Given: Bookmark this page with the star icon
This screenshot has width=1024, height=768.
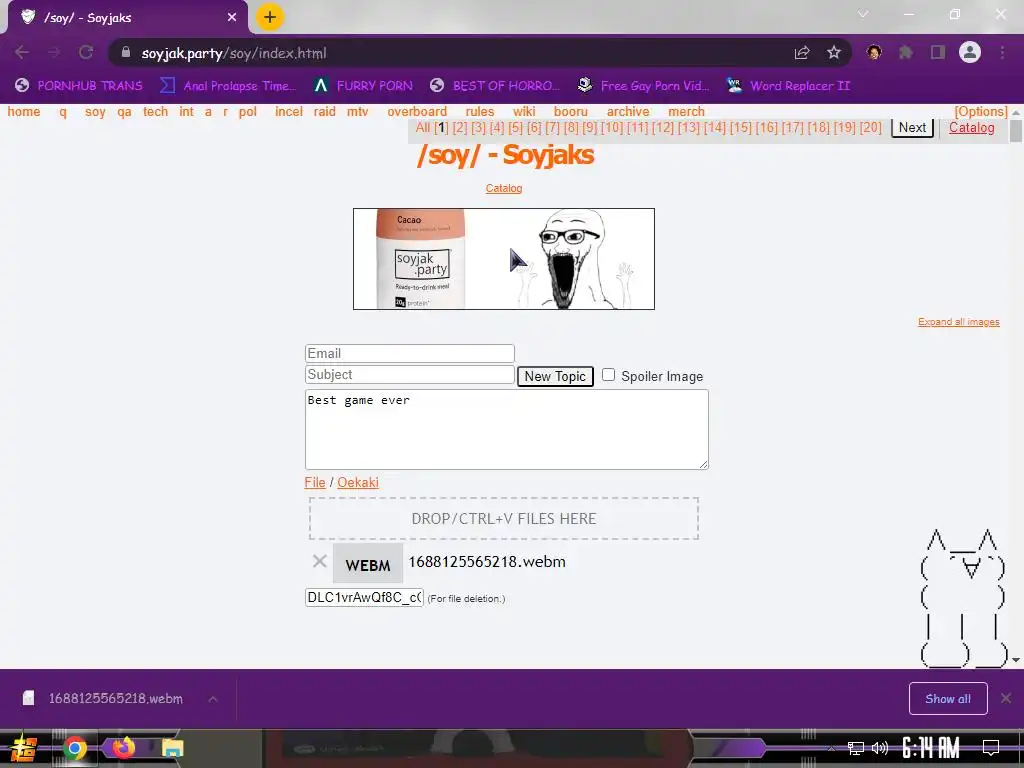Looking at the screenshot, I should click(834, 53).
